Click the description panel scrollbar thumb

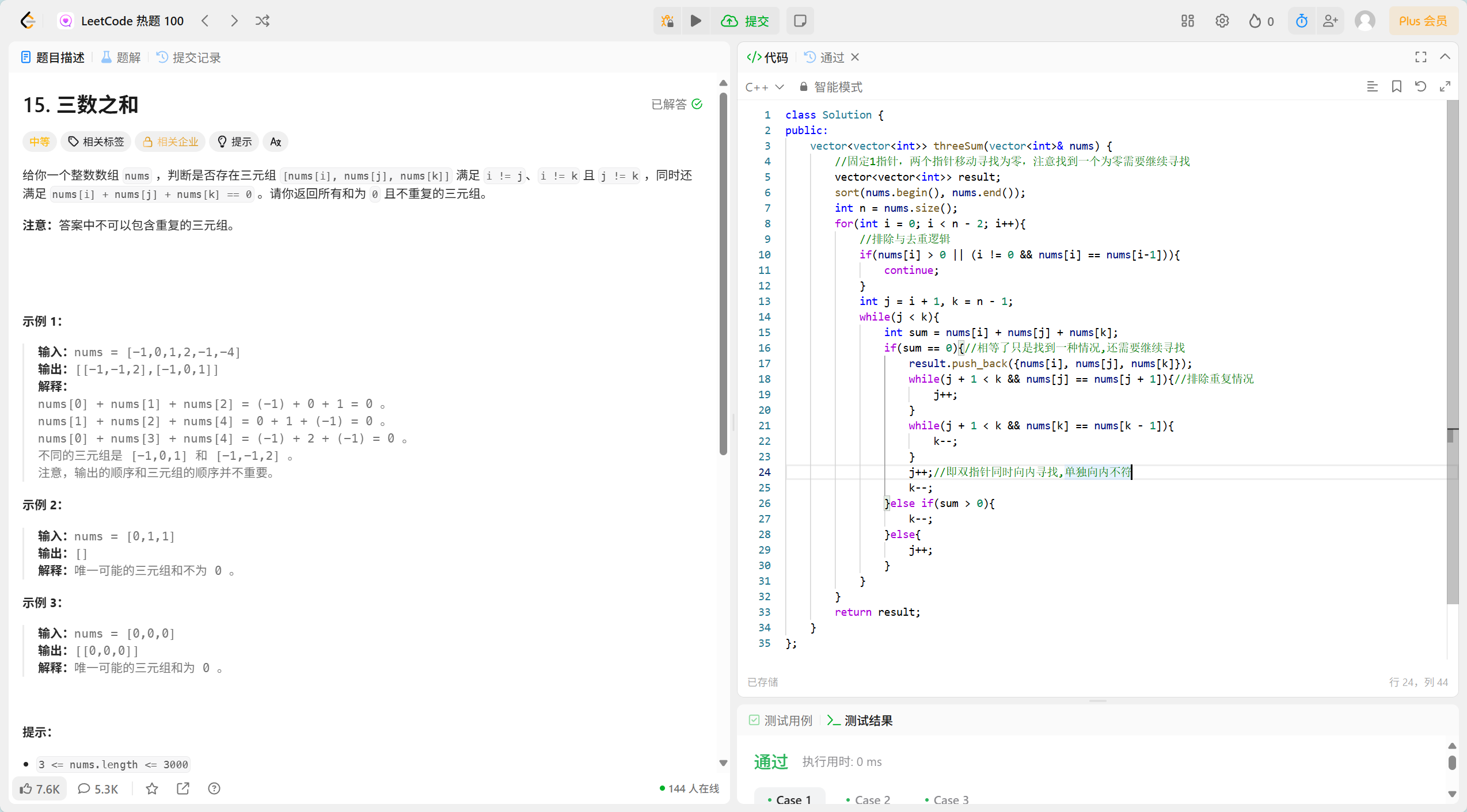coord(724,273)
